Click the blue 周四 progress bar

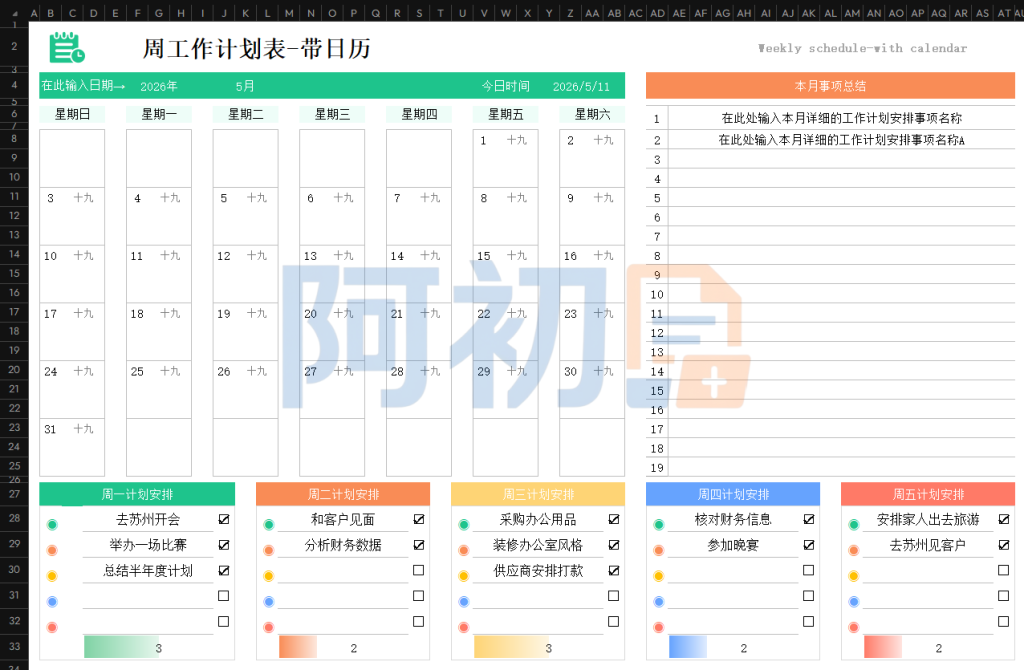pyautogui.click(x=688, y=647)
